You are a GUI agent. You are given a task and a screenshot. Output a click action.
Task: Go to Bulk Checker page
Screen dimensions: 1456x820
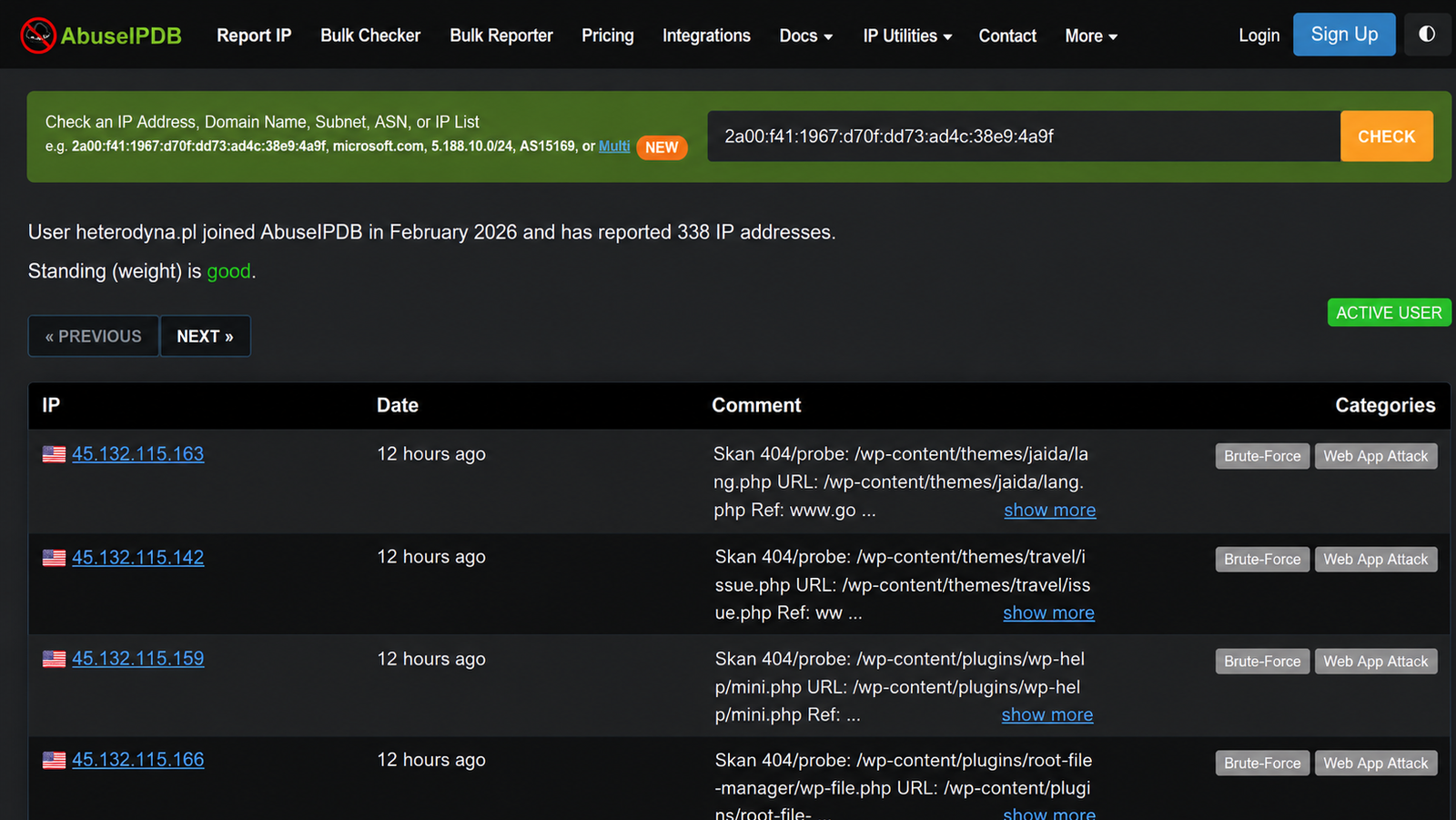[370, 35]
